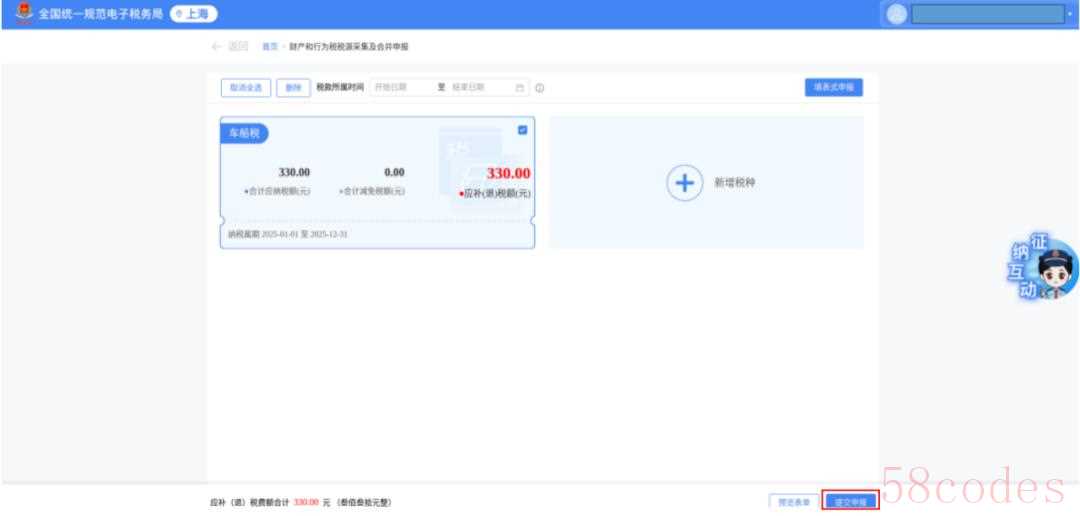Click the button left of 提交申报

click(x=794, y=502)
